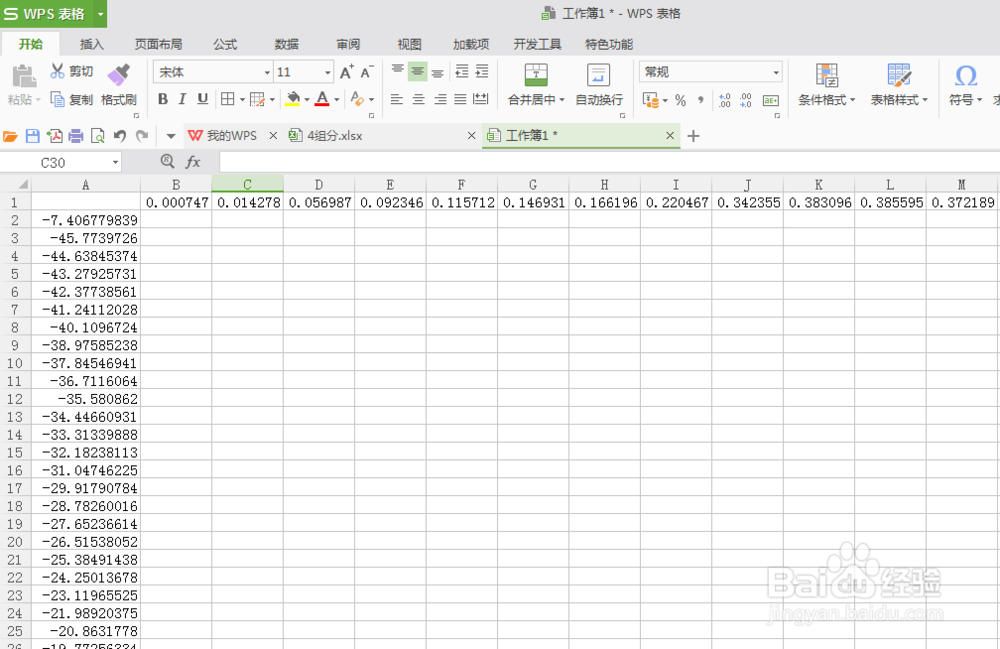Increase font size with A+ icon

click(346, 72)
